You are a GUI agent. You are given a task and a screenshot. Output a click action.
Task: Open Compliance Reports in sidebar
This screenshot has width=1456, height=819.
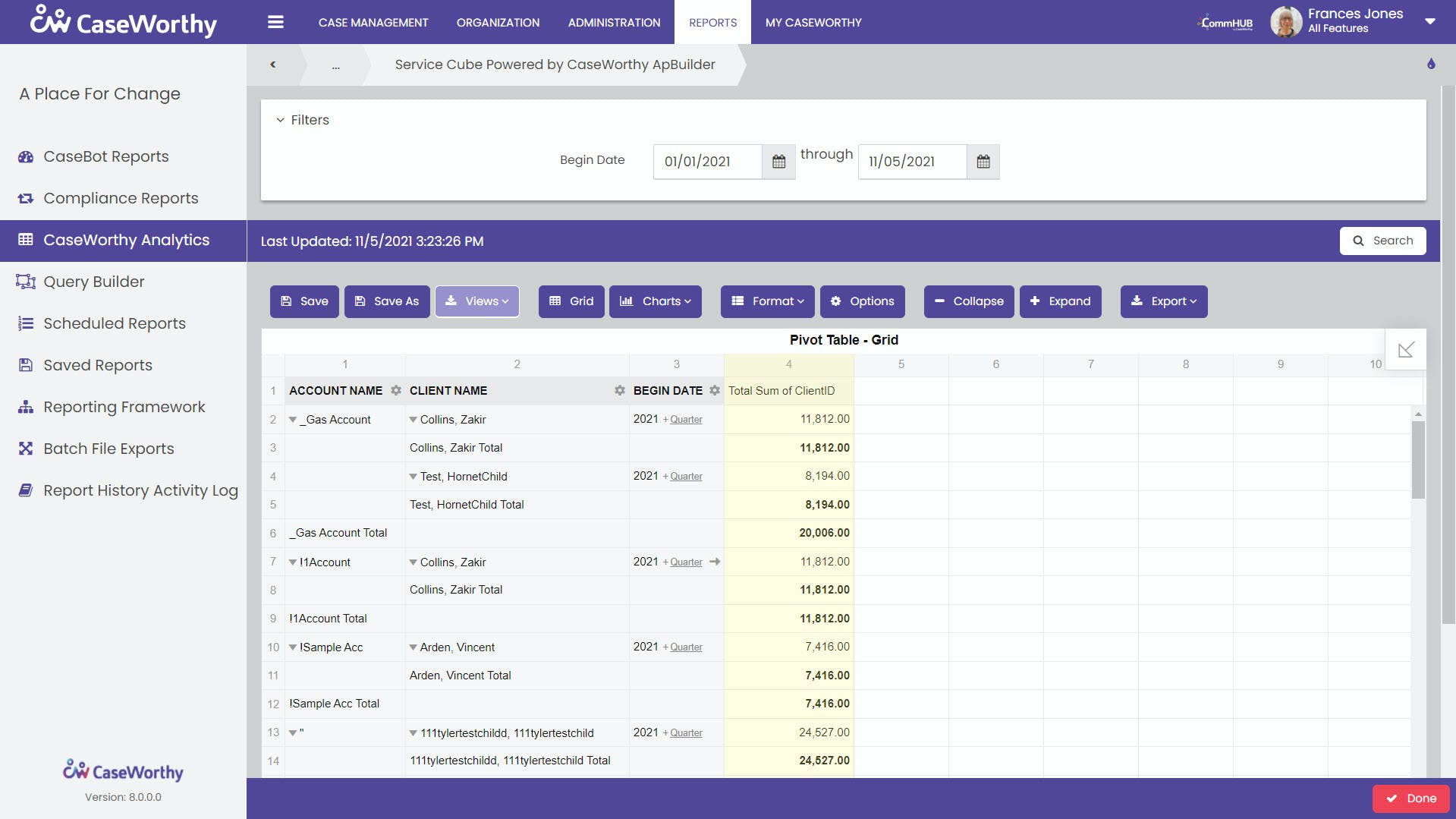[x=121, y=198]
